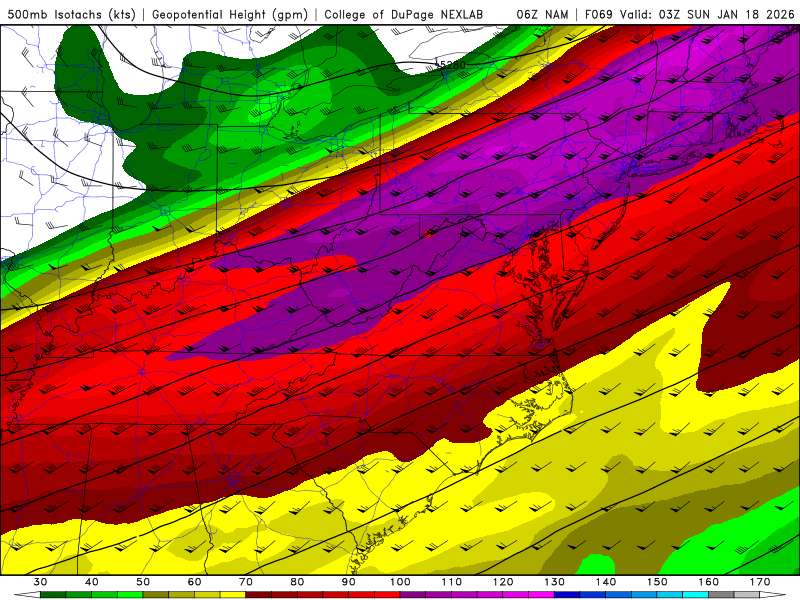Click the 'Valid: 03Z SUN JAN 18 2026' text
The width and height of the screenshot is (800, 600).
(707, 14)
